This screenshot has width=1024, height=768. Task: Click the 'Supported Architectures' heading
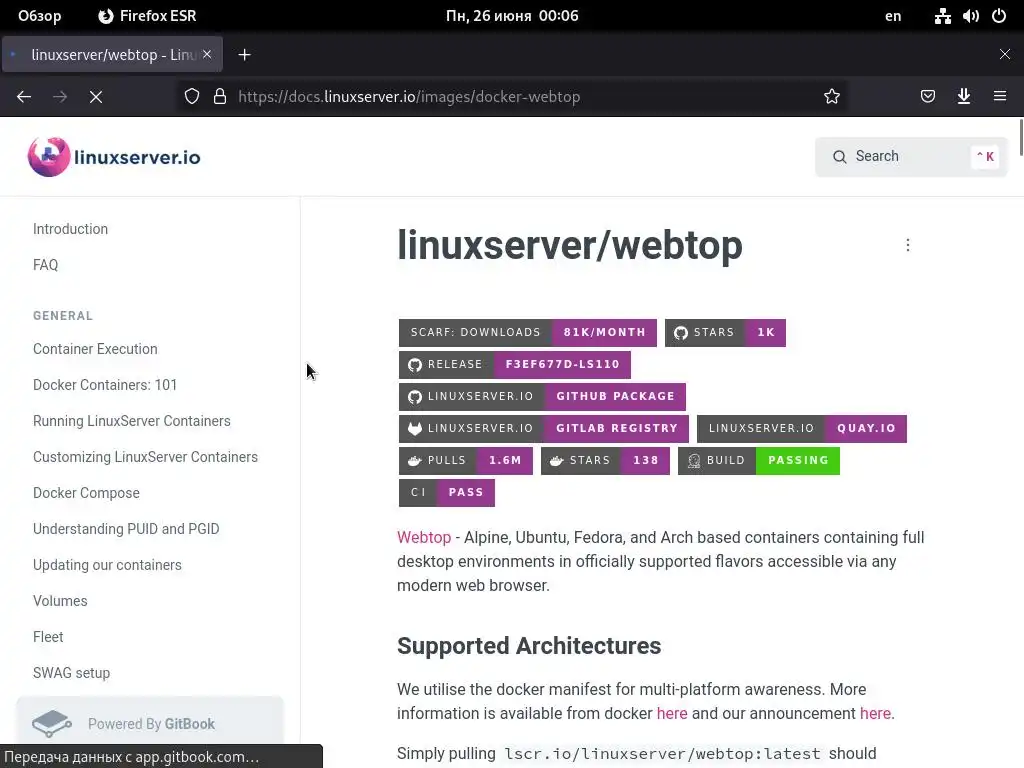[529, 646]
